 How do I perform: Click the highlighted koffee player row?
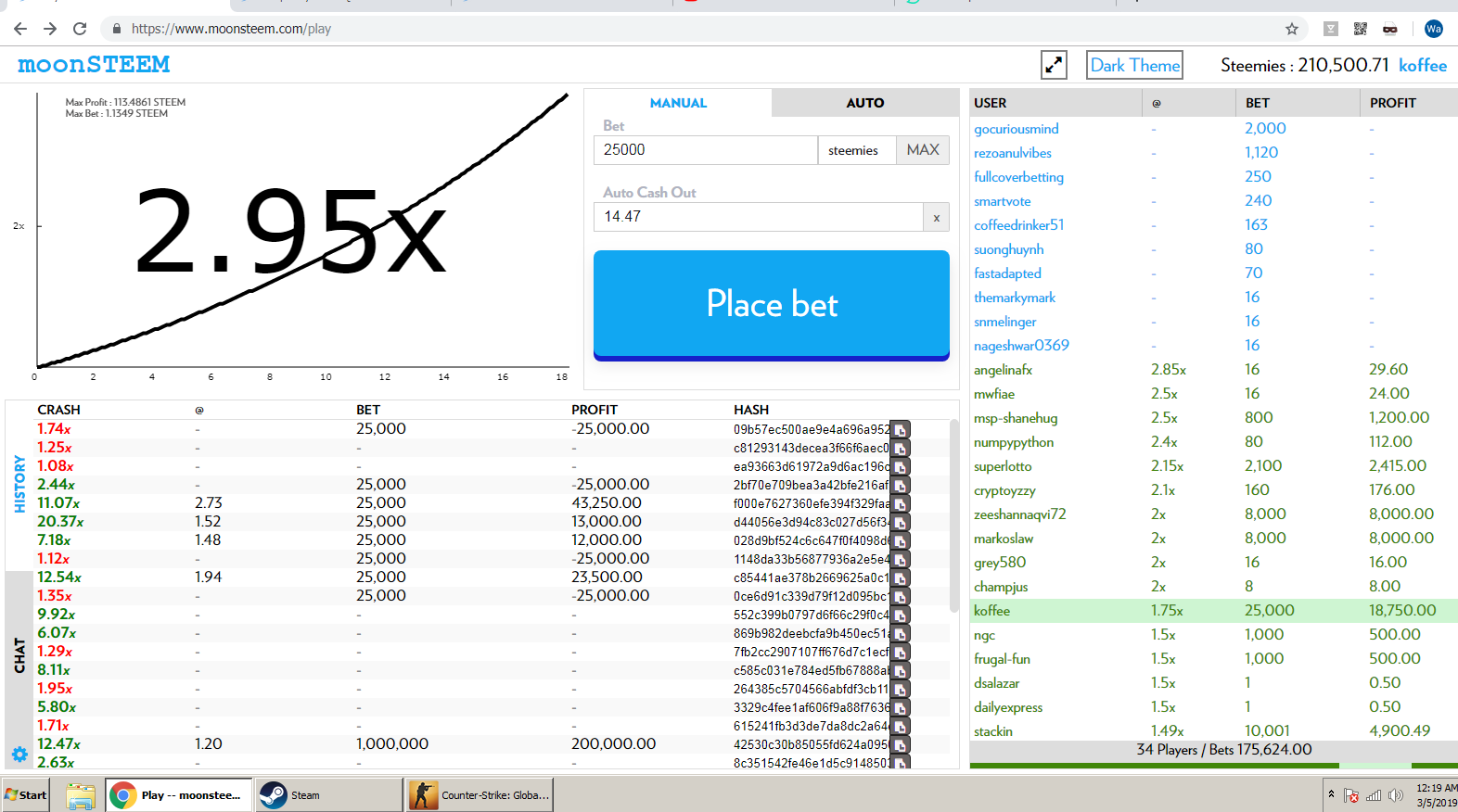[x=1213, y=611]
